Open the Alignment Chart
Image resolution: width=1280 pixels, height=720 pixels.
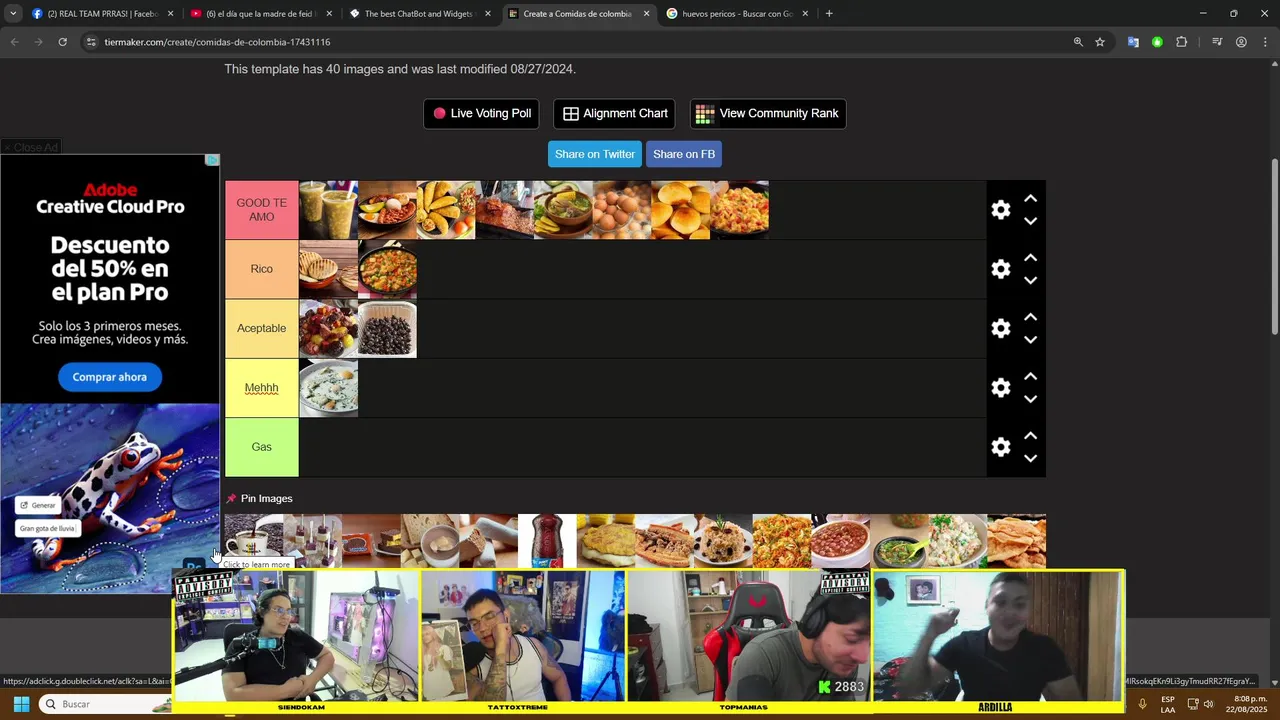click(614, 113)
